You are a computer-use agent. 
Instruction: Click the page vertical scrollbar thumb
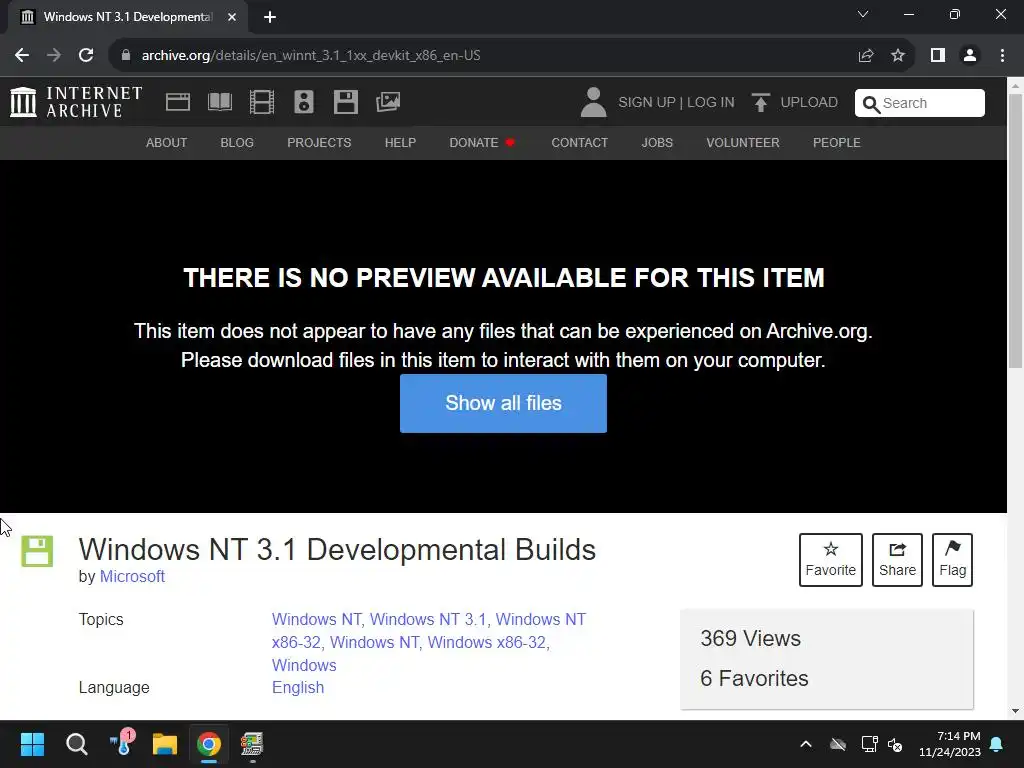point(1016,231)
